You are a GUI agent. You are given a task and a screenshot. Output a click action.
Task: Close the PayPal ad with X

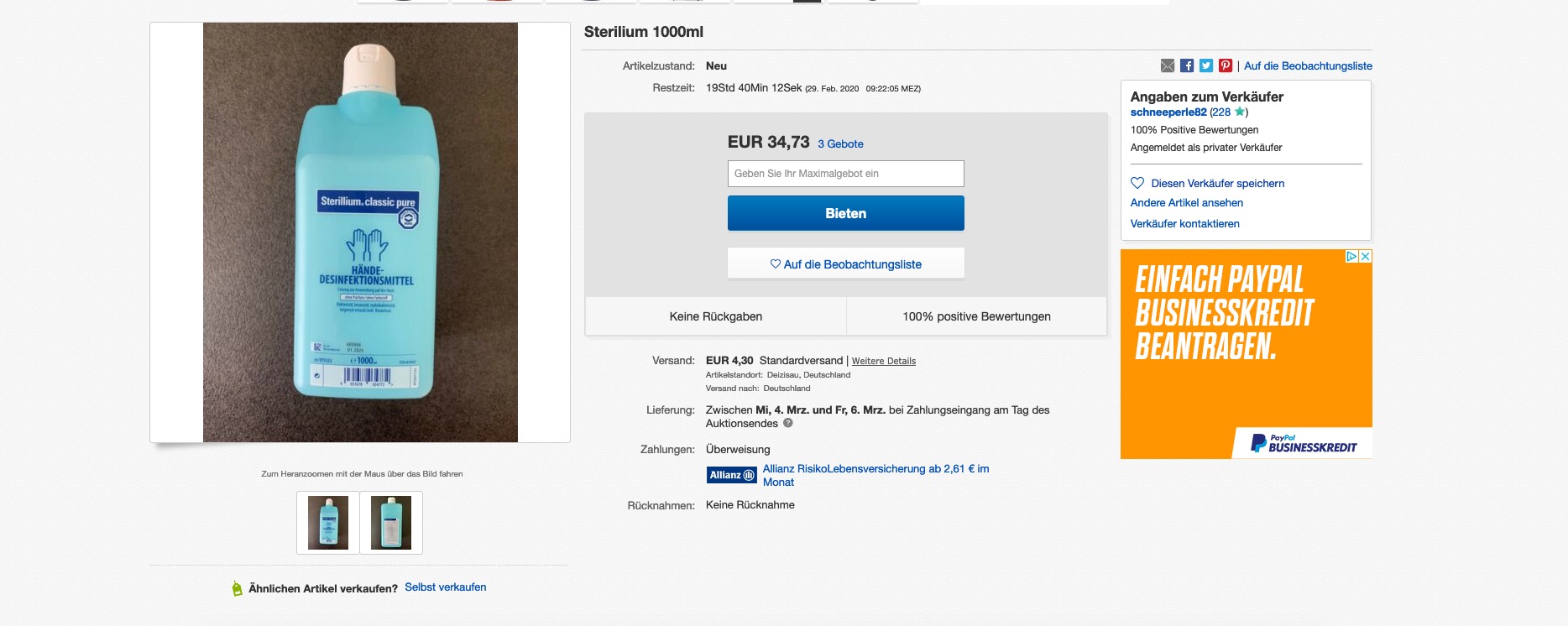pos(1366,257)
